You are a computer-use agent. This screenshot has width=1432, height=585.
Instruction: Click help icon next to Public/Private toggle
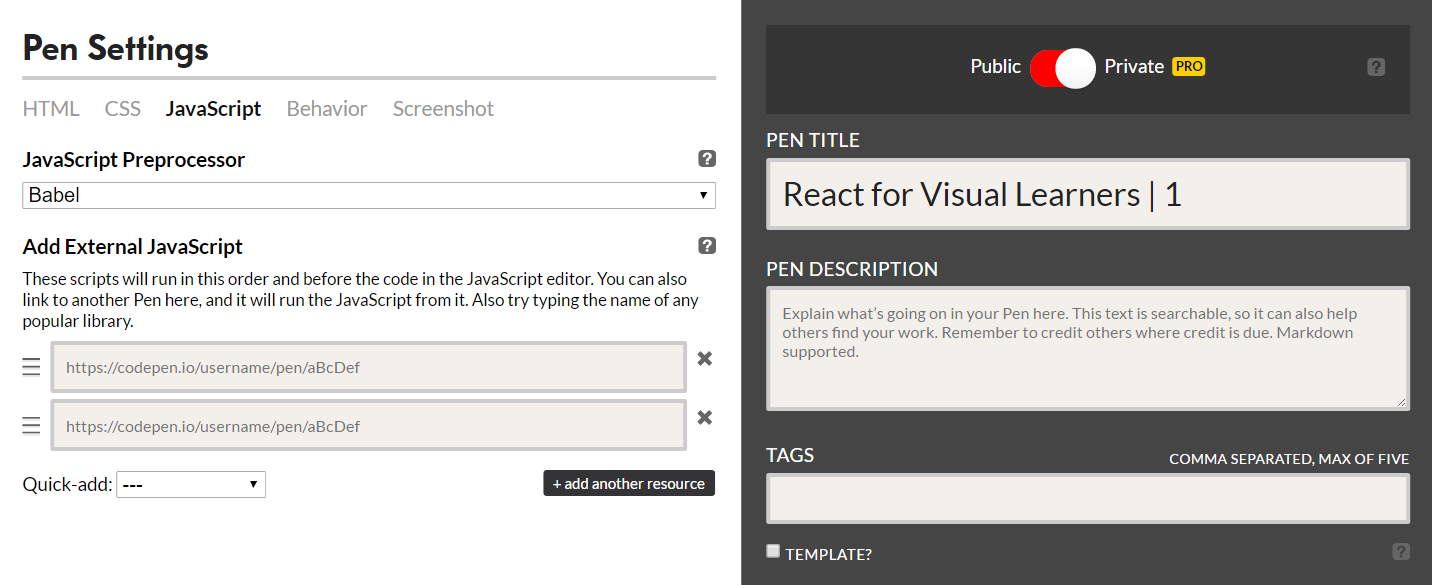tap(1376, 68)
